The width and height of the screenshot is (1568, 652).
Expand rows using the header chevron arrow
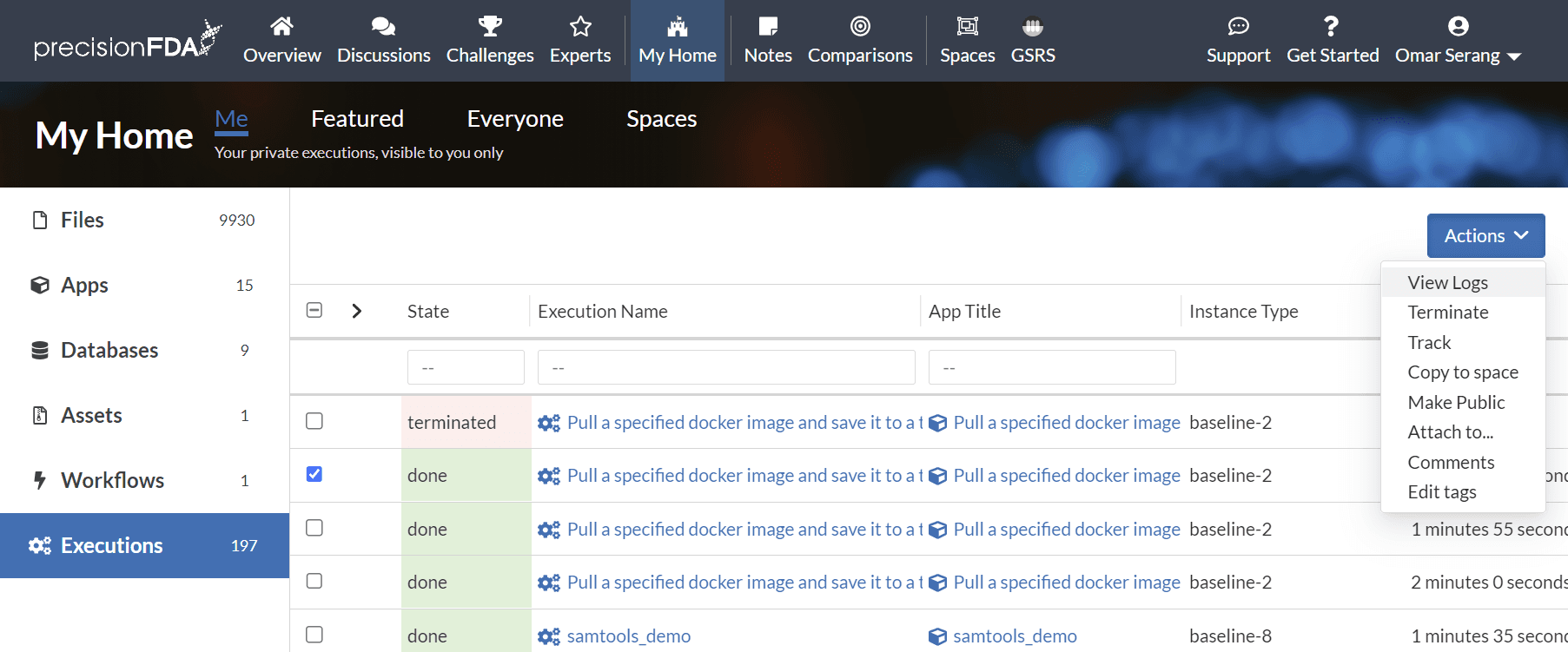(356, 311)
